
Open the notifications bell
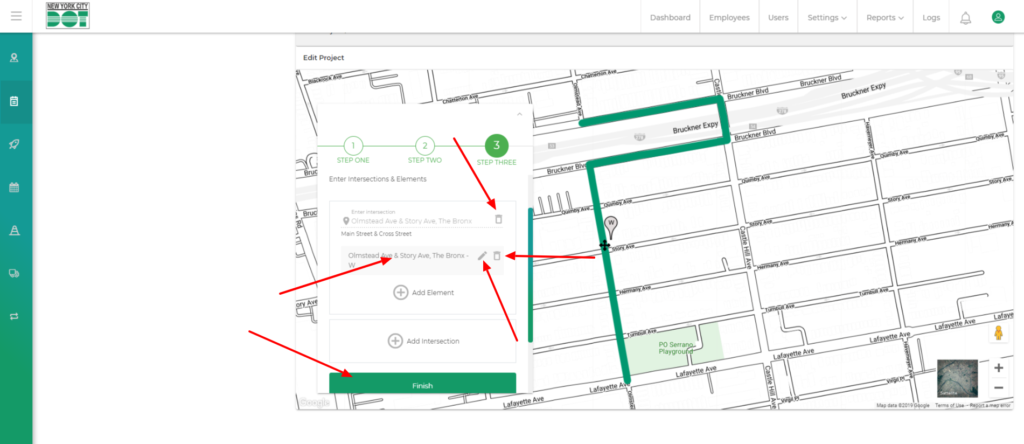(x=965, y=18)
